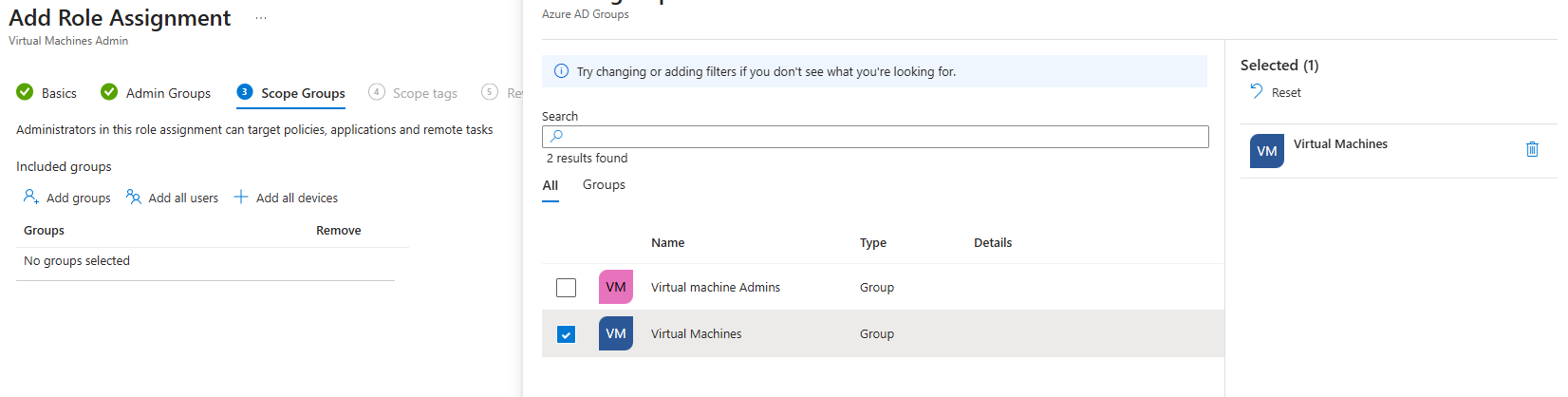This screenshot has width=1568, height=397.
Task: Check the Virtual machine Admins checkbox
Action: (x=566, y=287)
